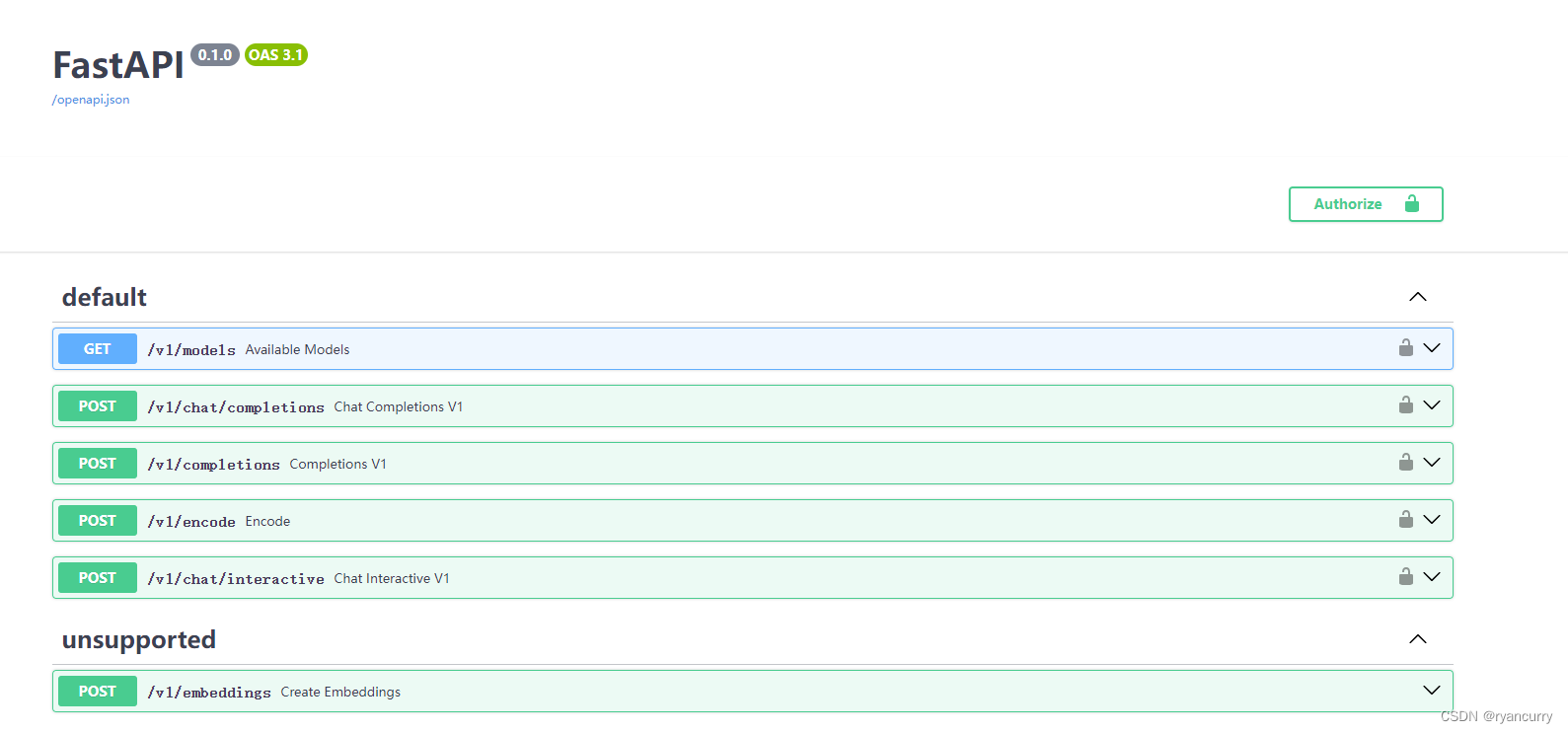Click the /v1/chat/completions path text
This screenshot has width=1568, height=733.
pos(236,407)
